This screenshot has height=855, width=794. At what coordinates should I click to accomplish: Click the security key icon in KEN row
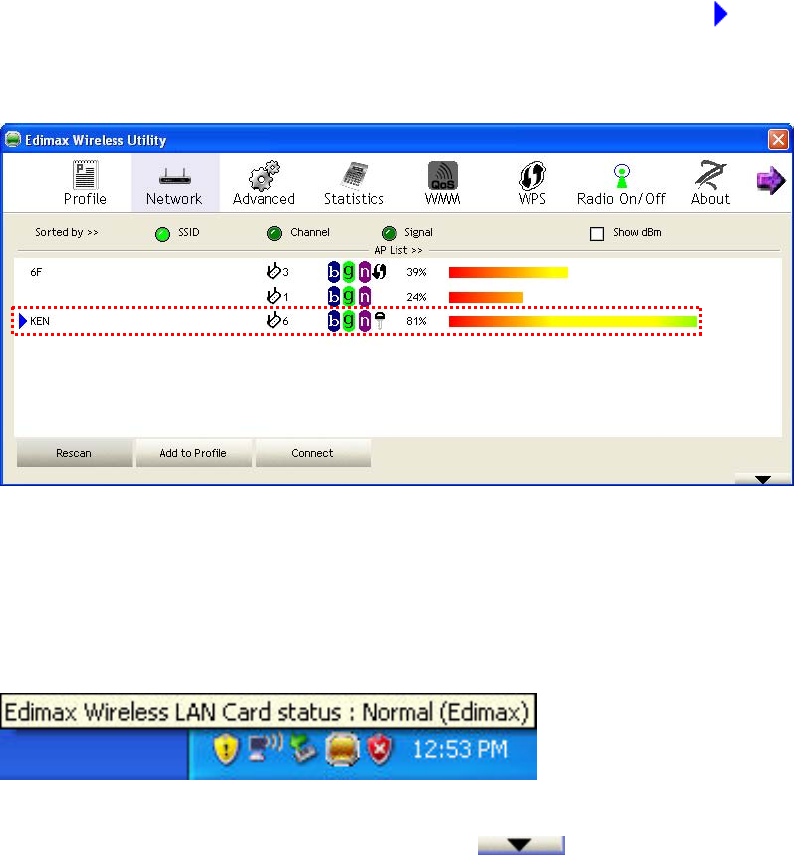(x=380, y=320)
